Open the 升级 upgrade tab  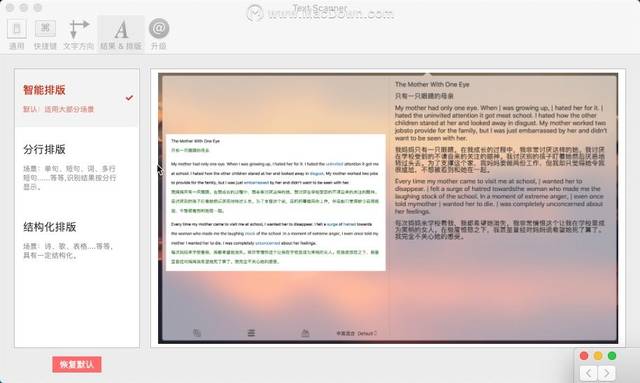pyautogui.click(x=159, y=35)
